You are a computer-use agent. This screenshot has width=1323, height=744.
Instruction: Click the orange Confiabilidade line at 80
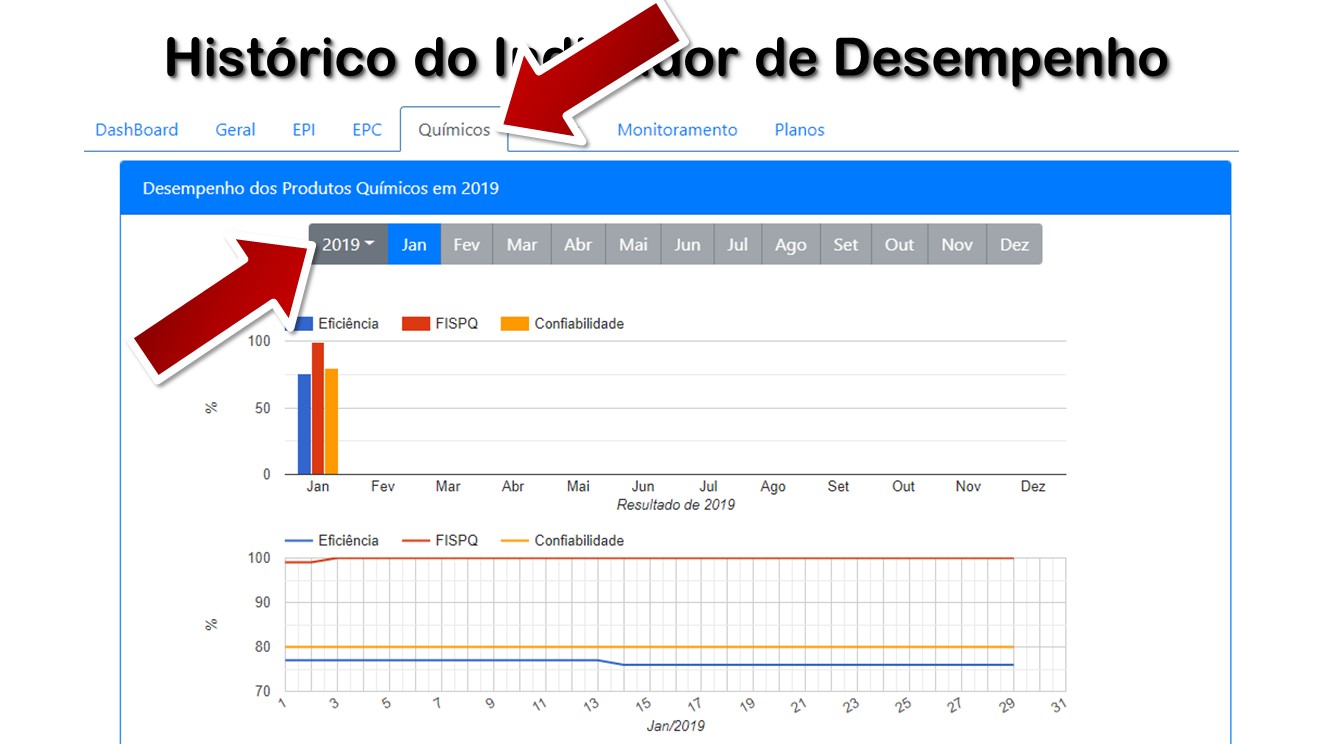650,647
